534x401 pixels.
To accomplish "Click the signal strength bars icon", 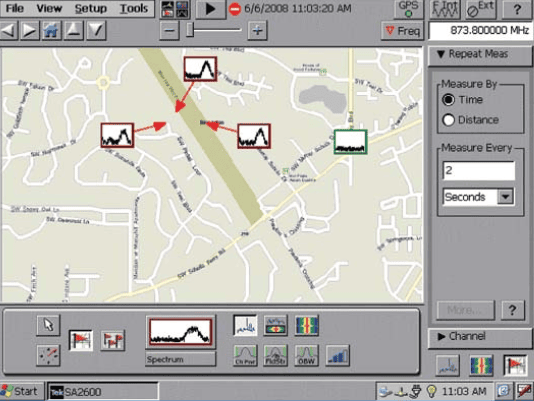I will point(337,355).
